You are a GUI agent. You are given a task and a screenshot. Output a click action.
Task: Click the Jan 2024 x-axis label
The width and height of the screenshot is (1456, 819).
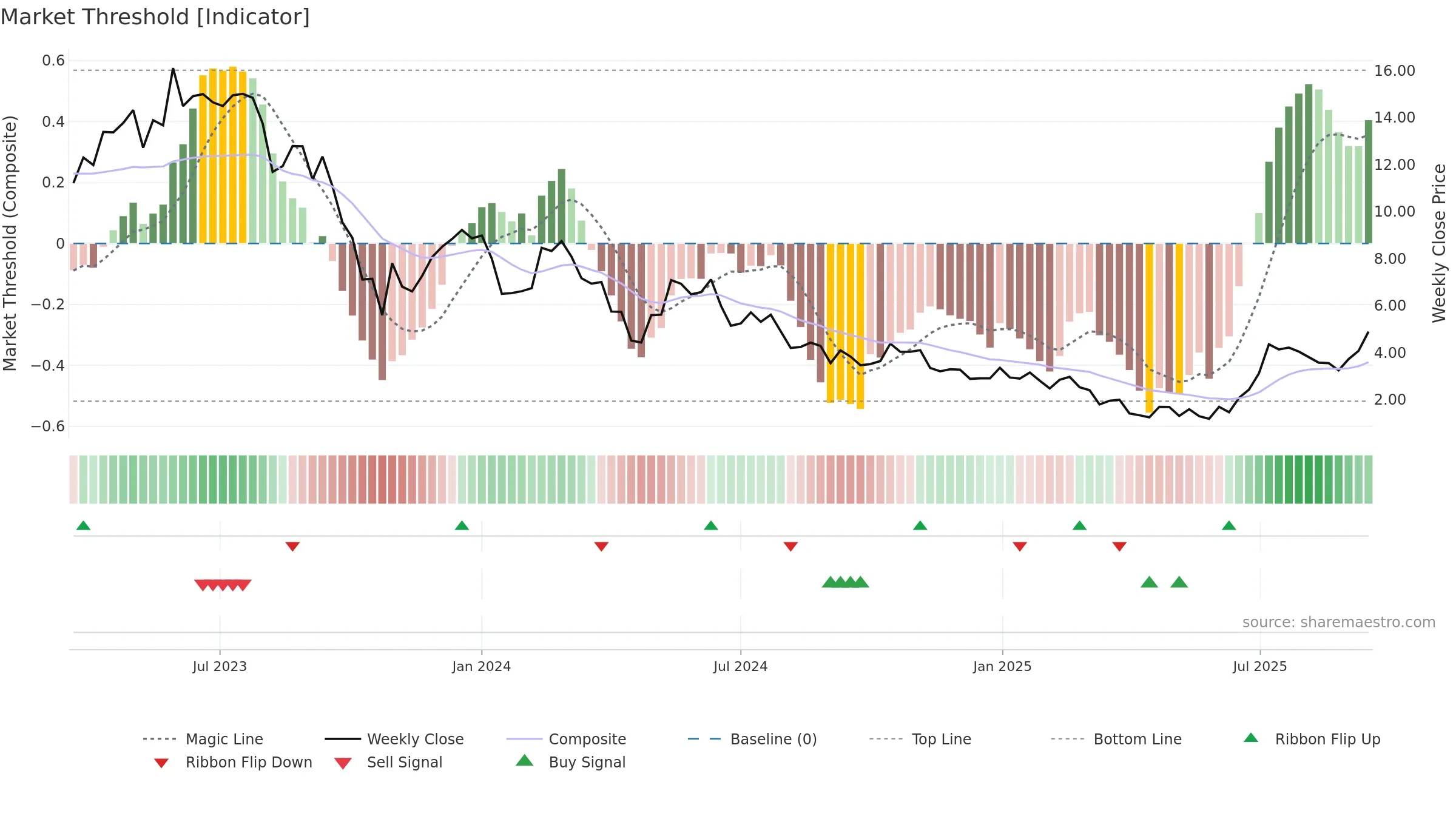point(482,667)
